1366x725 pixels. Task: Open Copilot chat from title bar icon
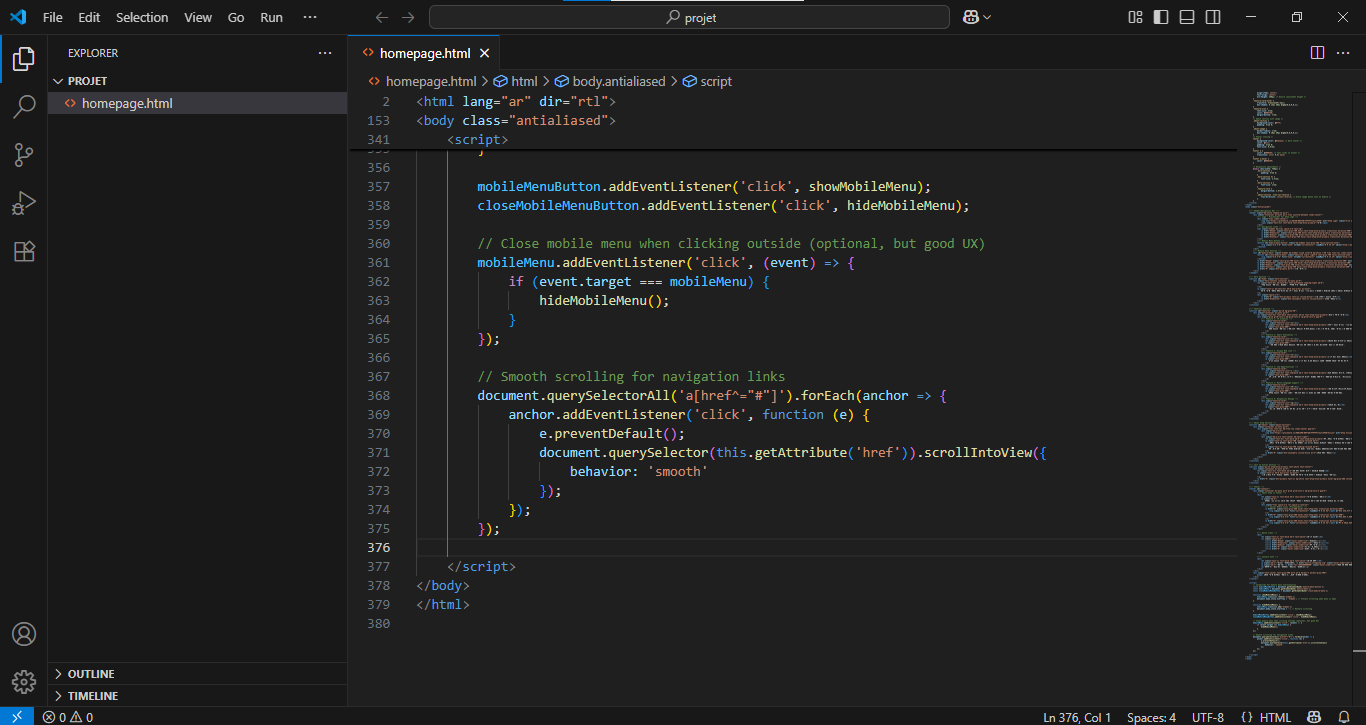click(970, 17)
